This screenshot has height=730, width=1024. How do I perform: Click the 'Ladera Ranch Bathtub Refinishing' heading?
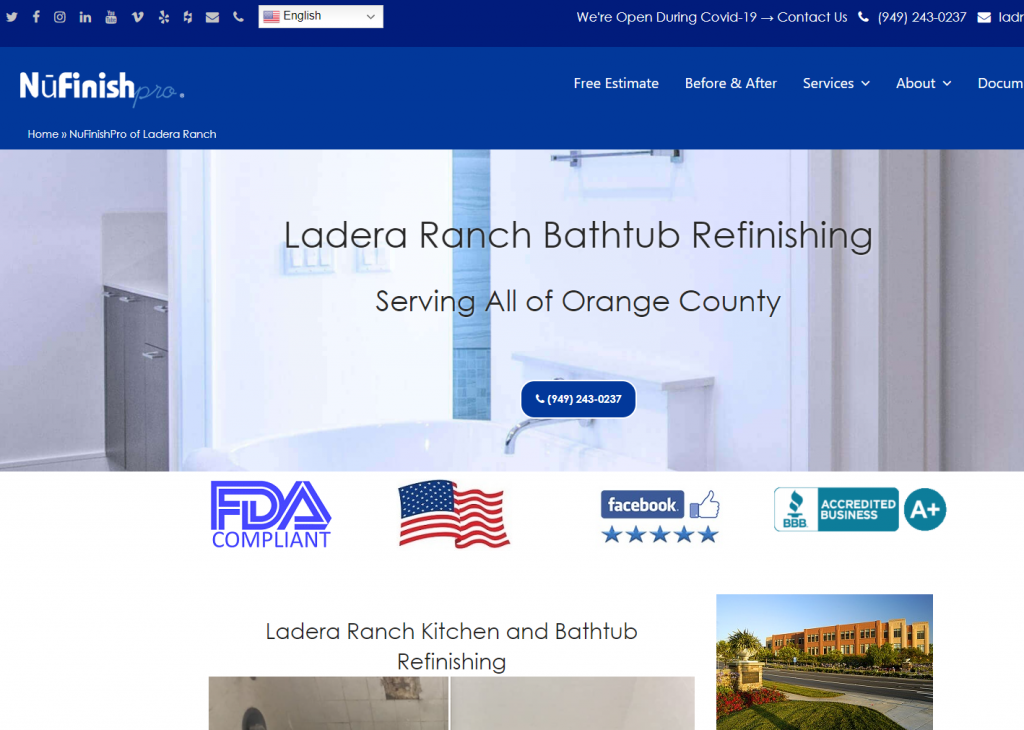pos(578,235)
